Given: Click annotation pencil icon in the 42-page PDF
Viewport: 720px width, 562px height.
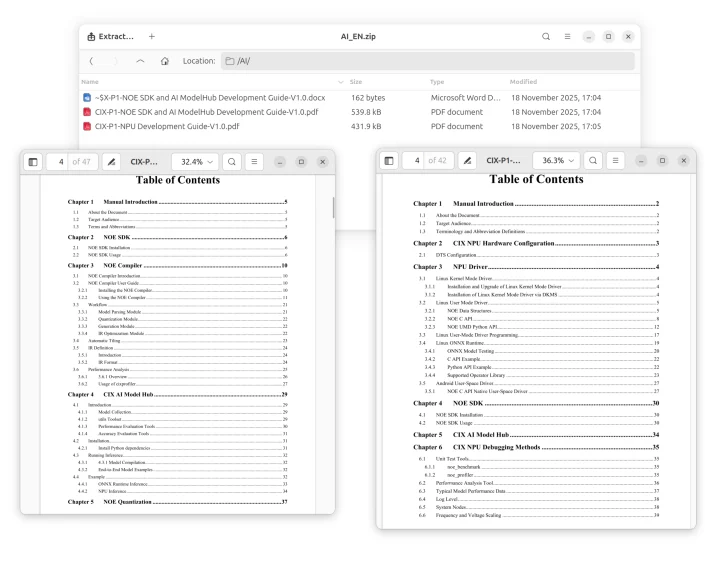Looking at the screenshot, I should click(466, 160).
